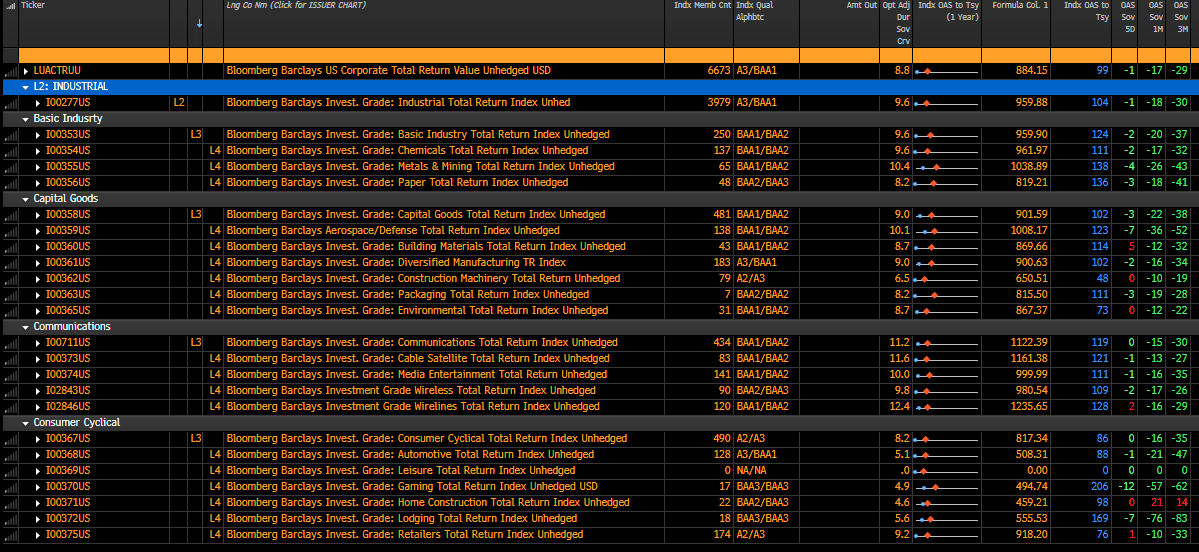Click the chart bars icon beside LUACTRUU

10,71
